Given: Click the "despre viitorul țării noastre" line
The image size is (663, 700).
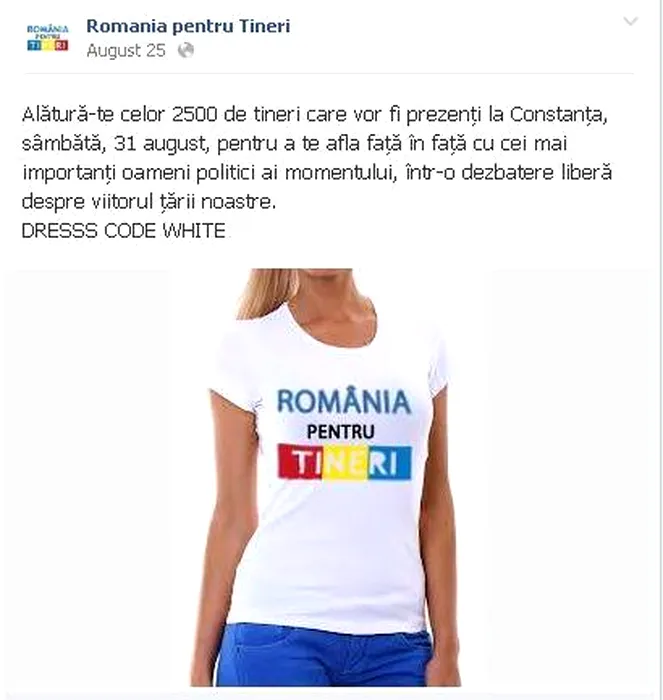Looking at the screenshot, I should pyautogui.click(x=149, y=202).
